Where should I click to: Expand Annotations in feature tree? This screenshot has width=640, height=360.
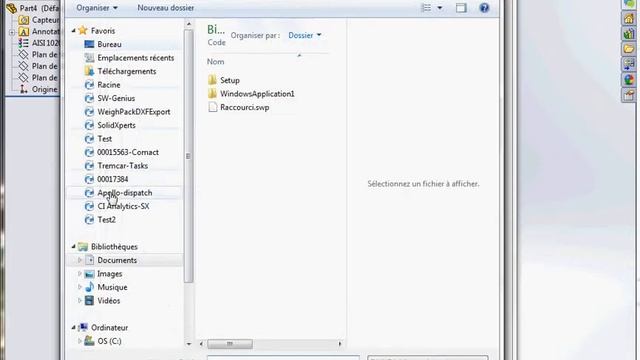[12, 32]
